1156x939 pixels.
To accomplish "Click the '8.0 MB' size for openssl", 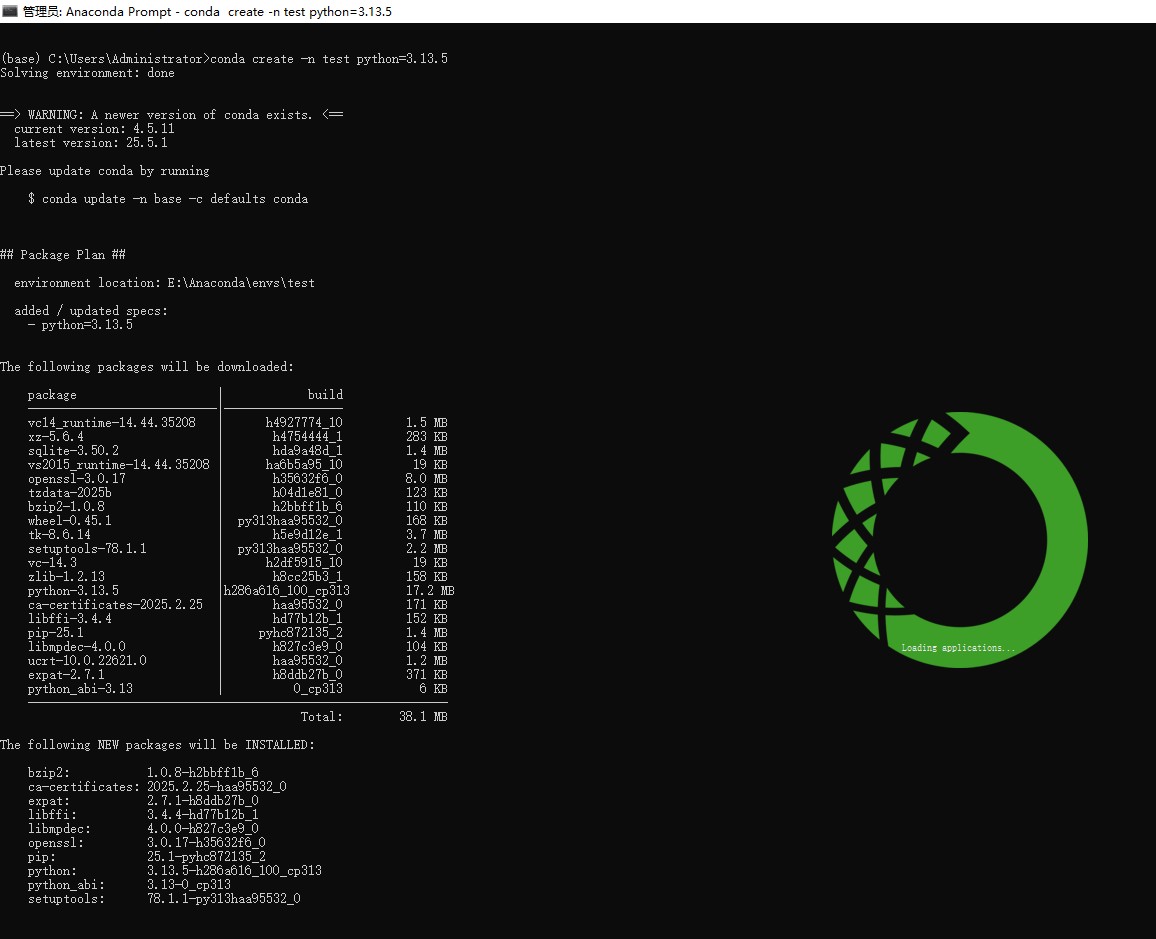I will point(426,479).
